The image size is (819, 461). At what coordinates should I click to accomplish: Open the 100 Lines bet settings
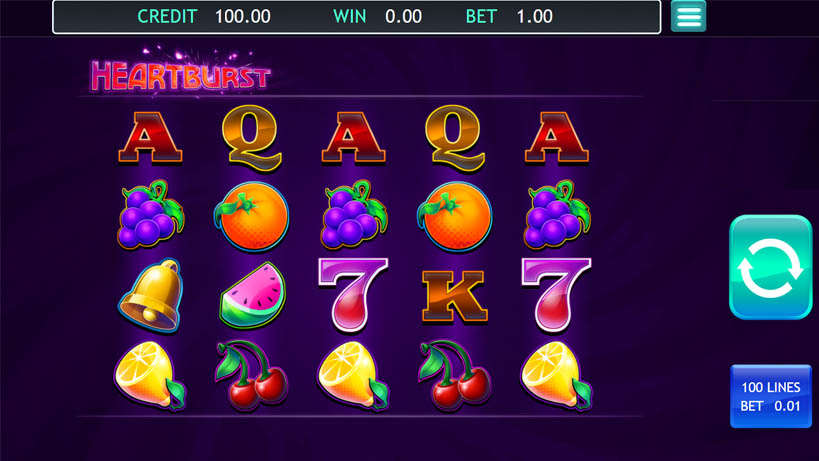771,396
